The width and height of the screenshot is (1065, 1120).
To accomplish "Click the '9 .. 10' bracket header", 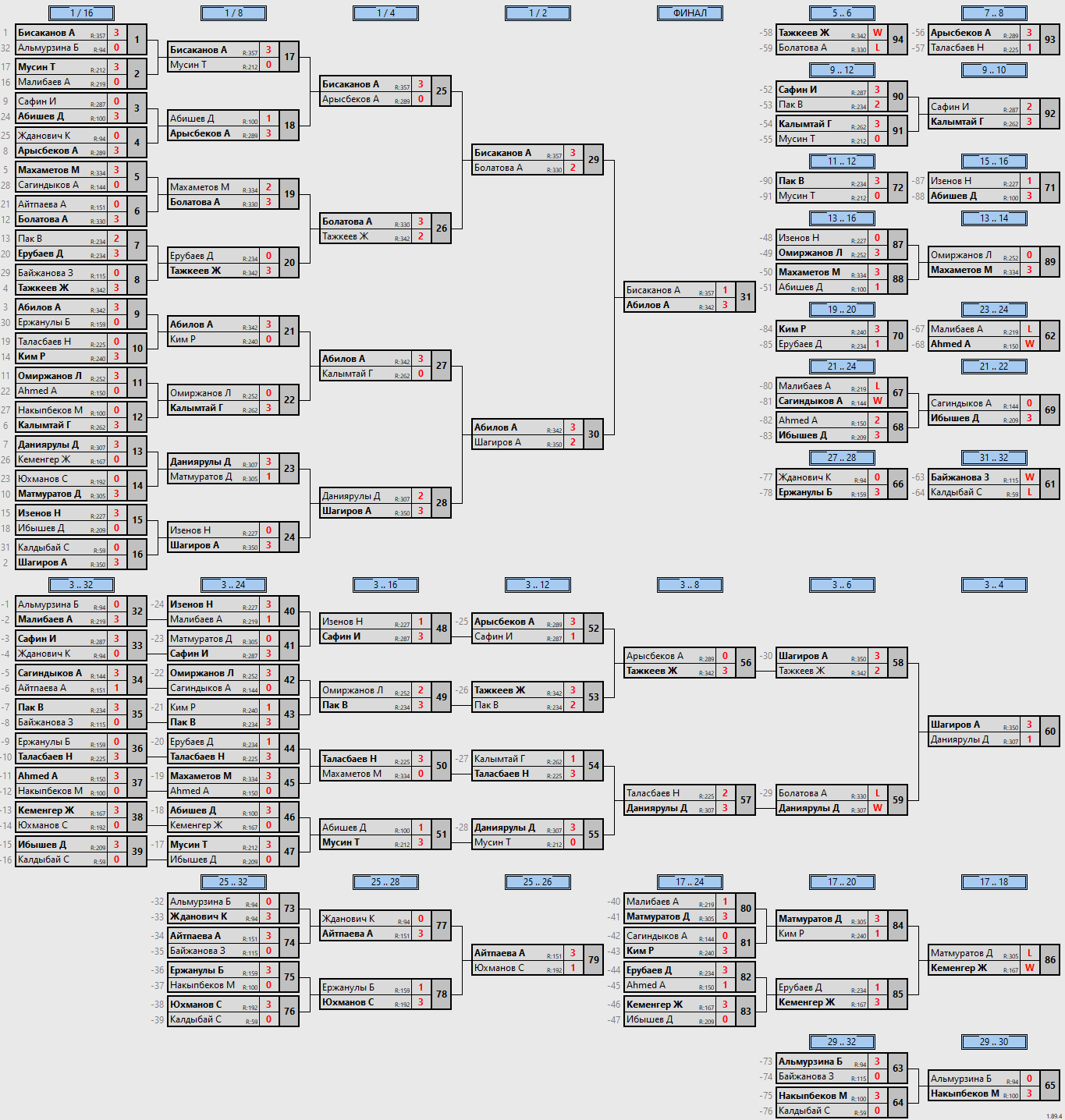I will point(994,69).
